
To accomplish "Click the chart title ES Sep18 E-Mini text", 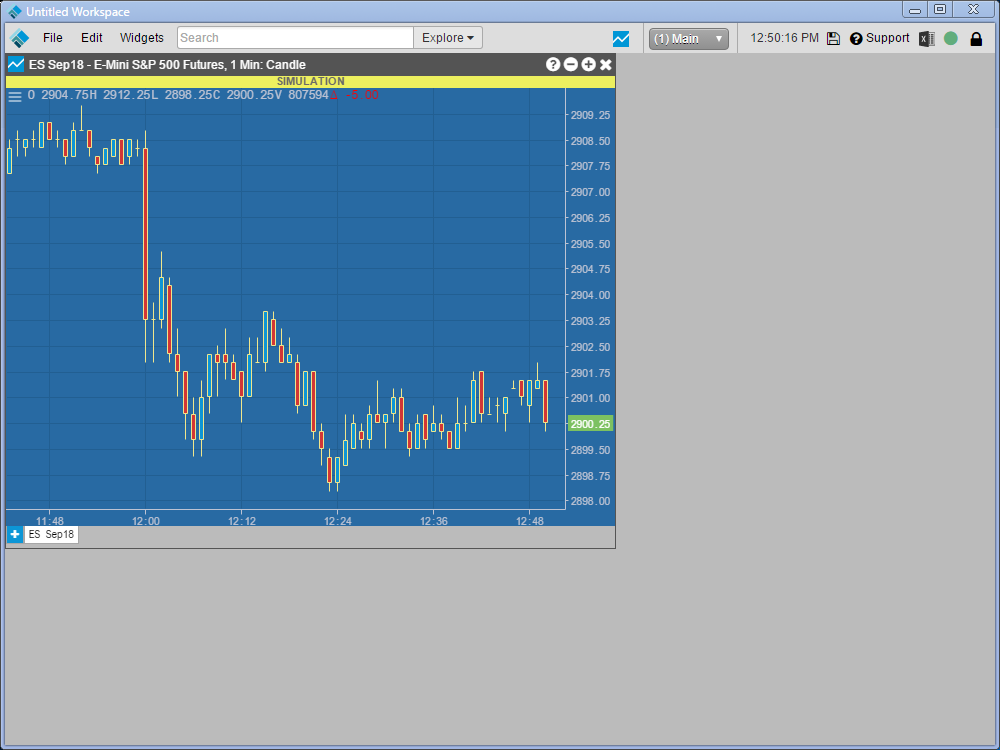I will pos(167,64).
